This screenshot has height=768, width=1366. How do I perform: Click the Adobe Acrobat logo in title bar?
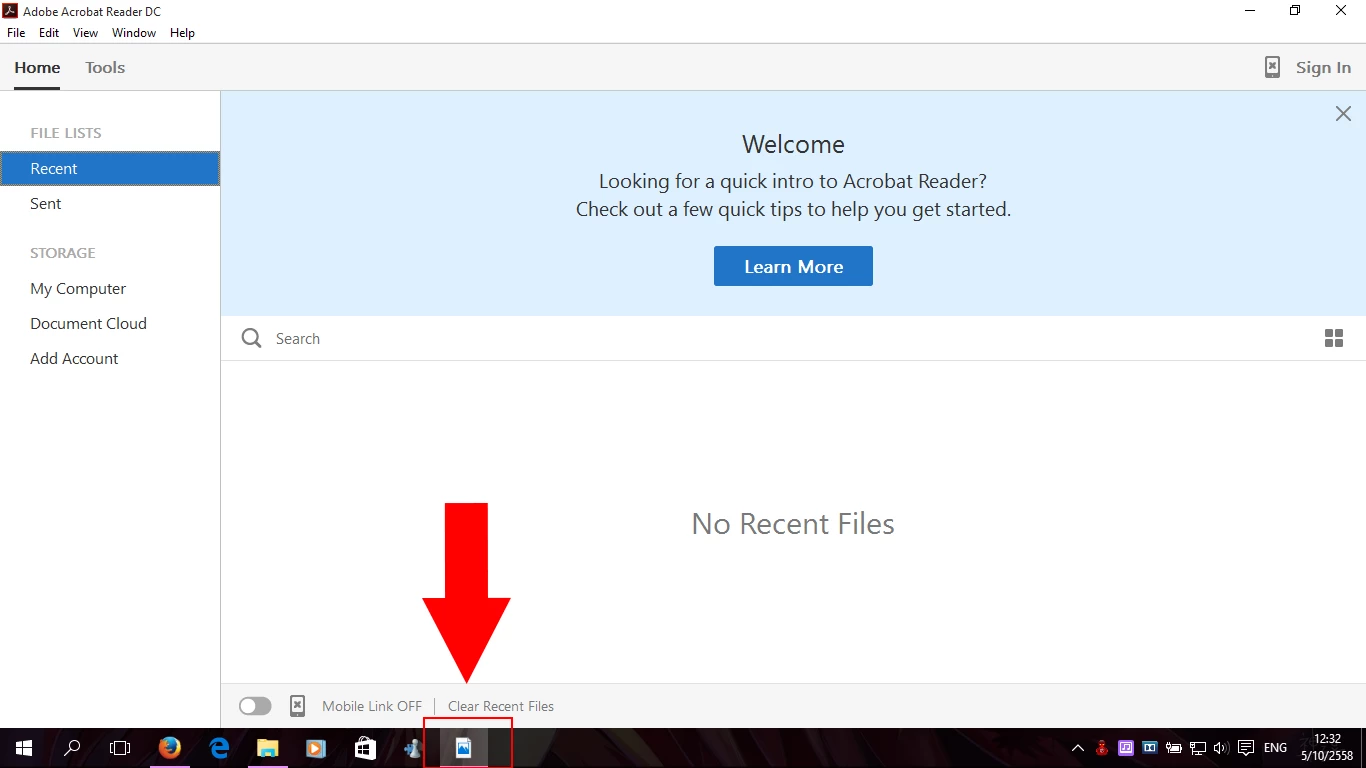(10, 11)
